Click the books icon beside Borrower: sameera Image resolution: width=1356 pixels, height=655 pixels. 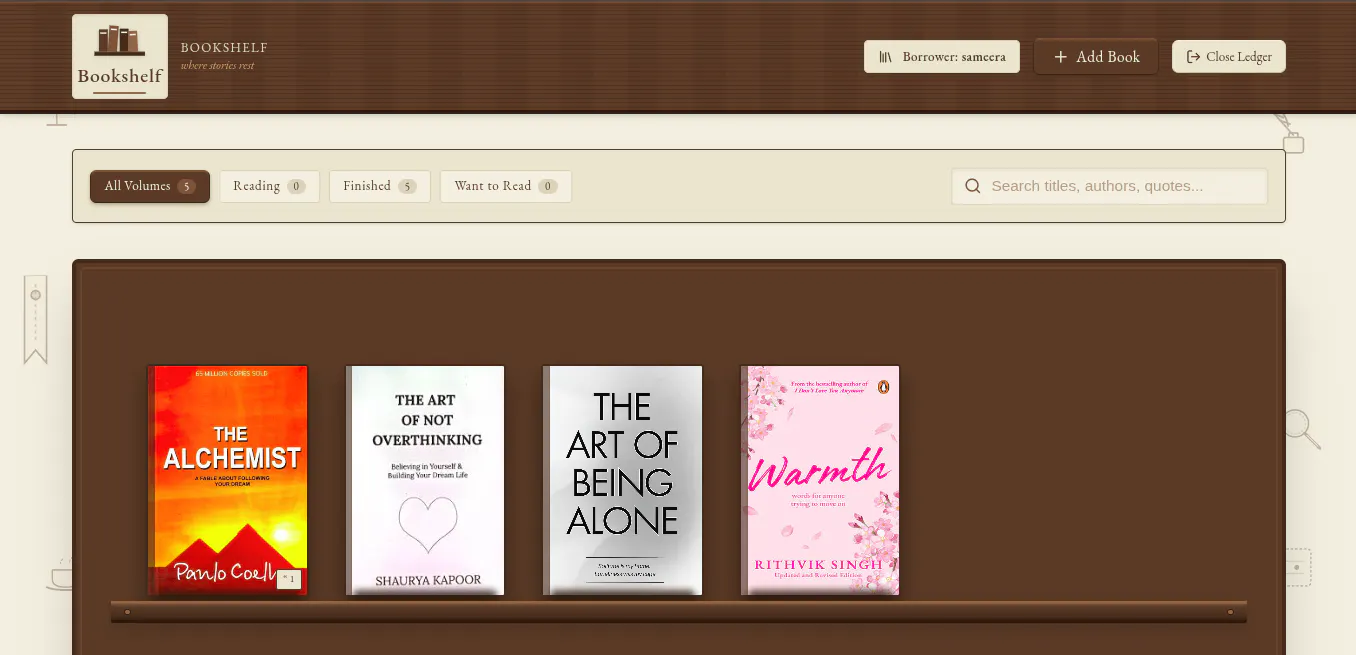885,57
